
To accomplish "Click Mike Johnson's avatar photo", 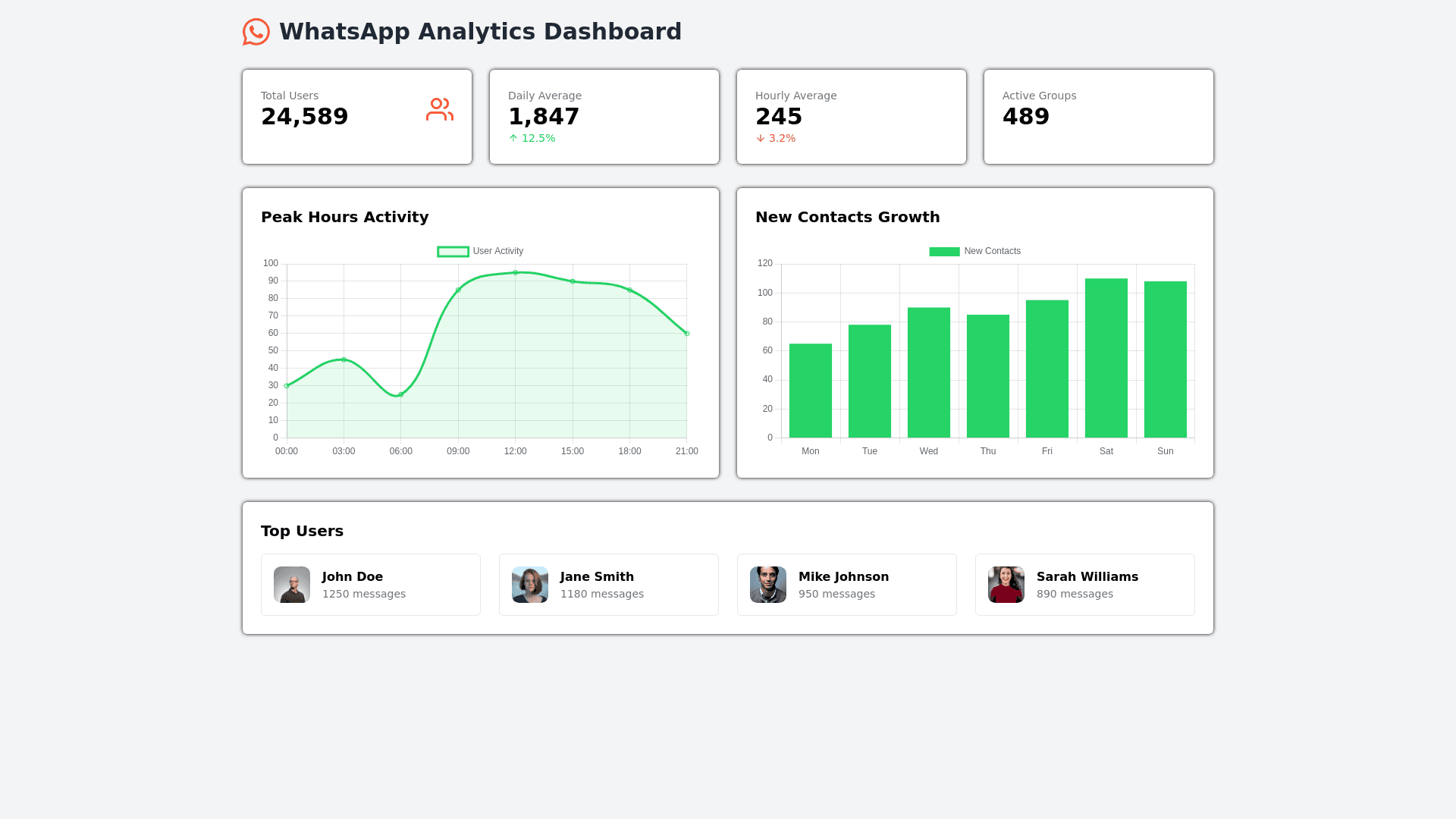I will click(768, 585).
